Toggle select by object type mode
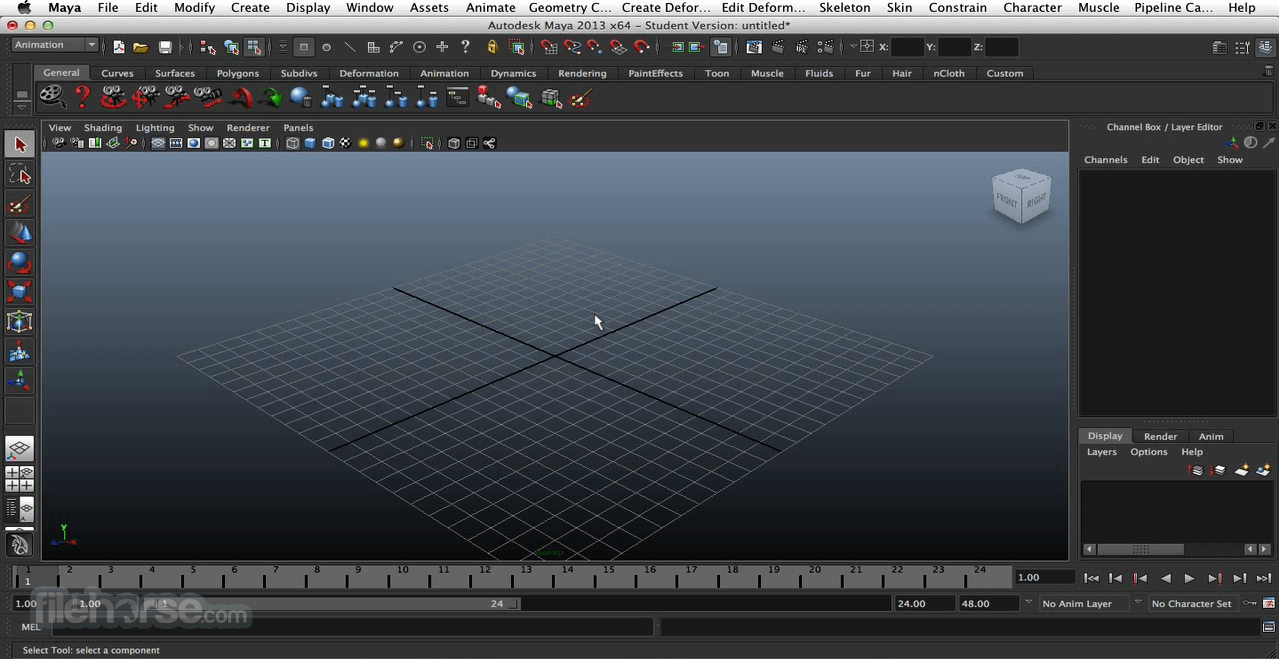This screenshot has width=1279, height=659. (x=232, y=46)
